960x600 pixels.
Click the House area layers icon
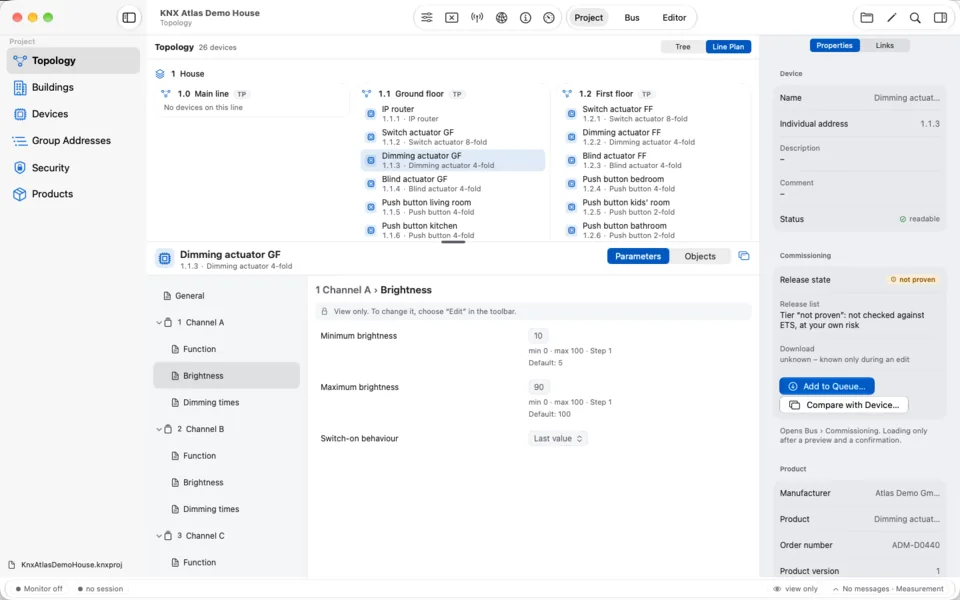point(160,73)
